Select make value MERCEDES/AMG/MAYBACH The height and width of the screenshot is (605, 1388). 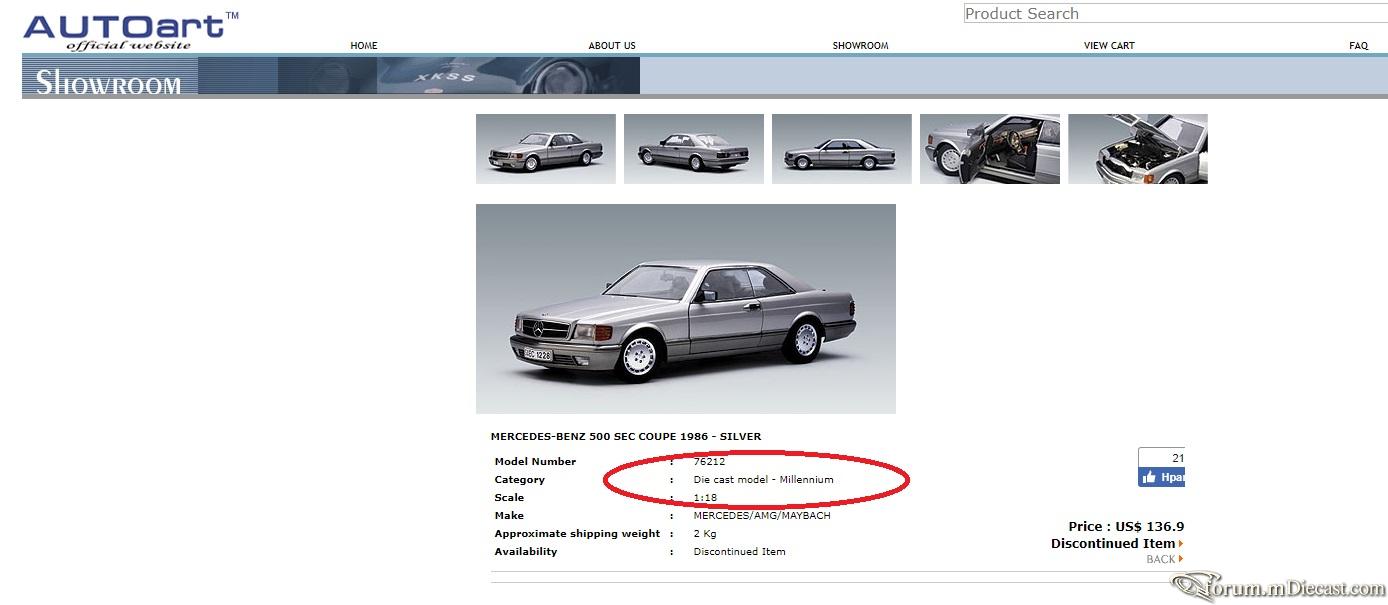(x=762, y=516)
